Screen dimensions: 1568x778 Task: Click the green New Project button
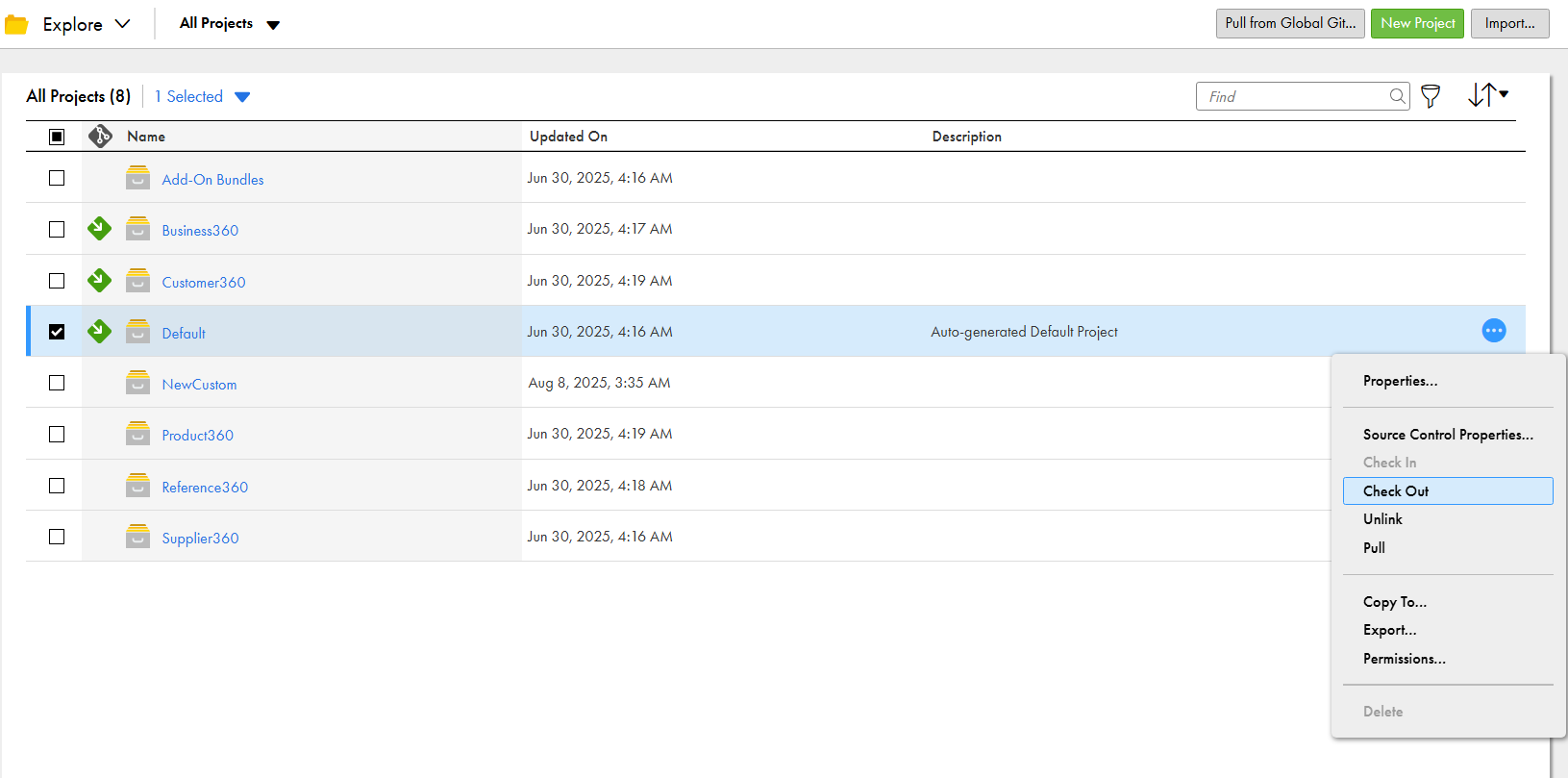[x=1417, y=23]
